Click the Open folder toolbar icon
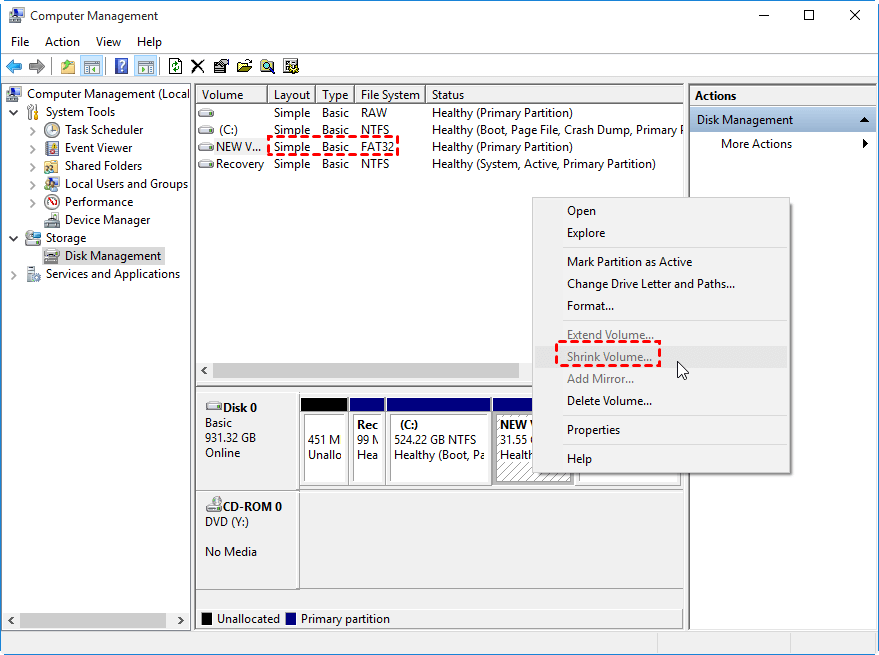 [244, 67]
